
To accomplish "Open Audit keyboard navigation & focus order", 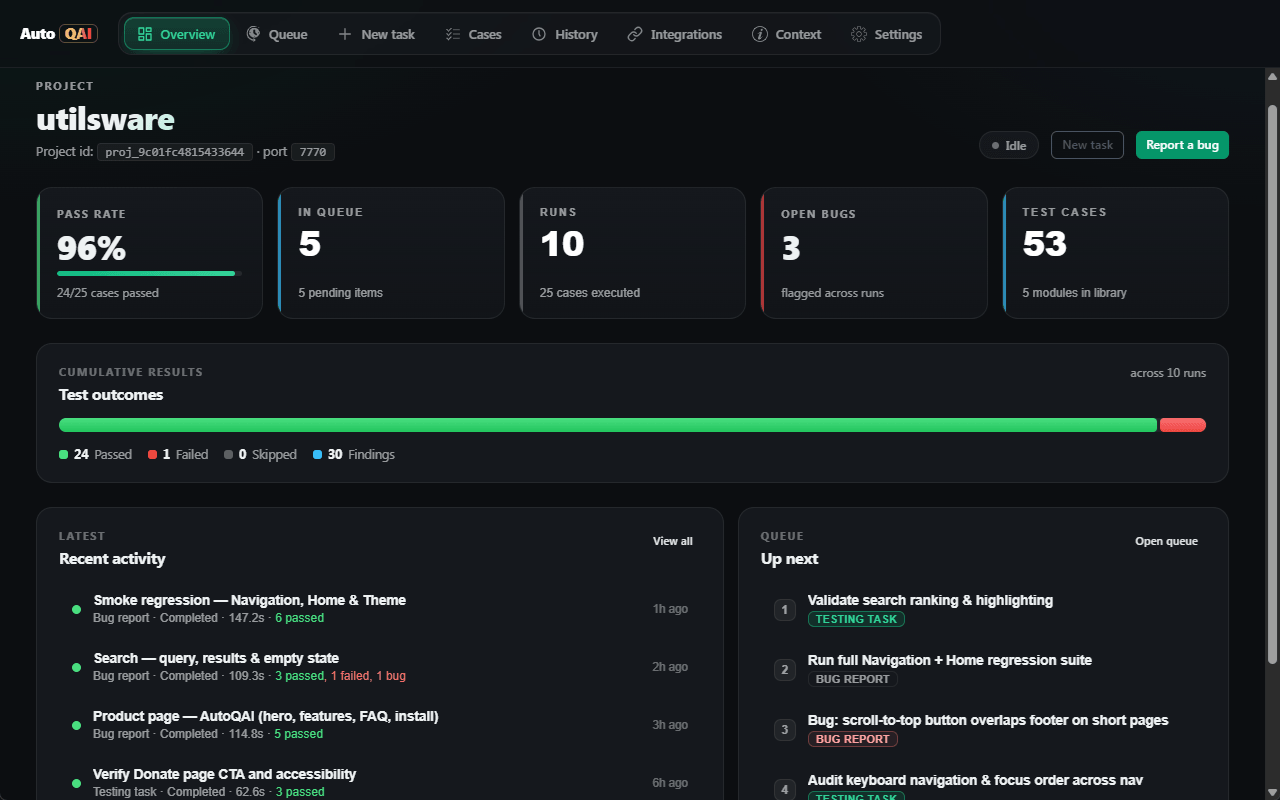I will click(975, 780).
